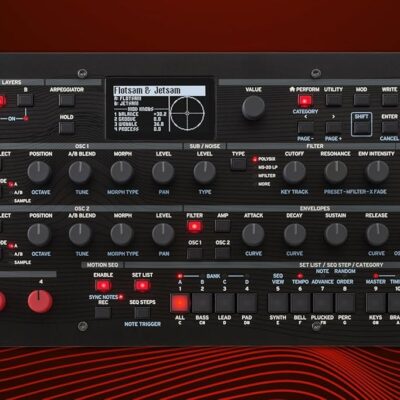
Task: Click OSC 1 A/B Blend knob
Action: point(80,172)
